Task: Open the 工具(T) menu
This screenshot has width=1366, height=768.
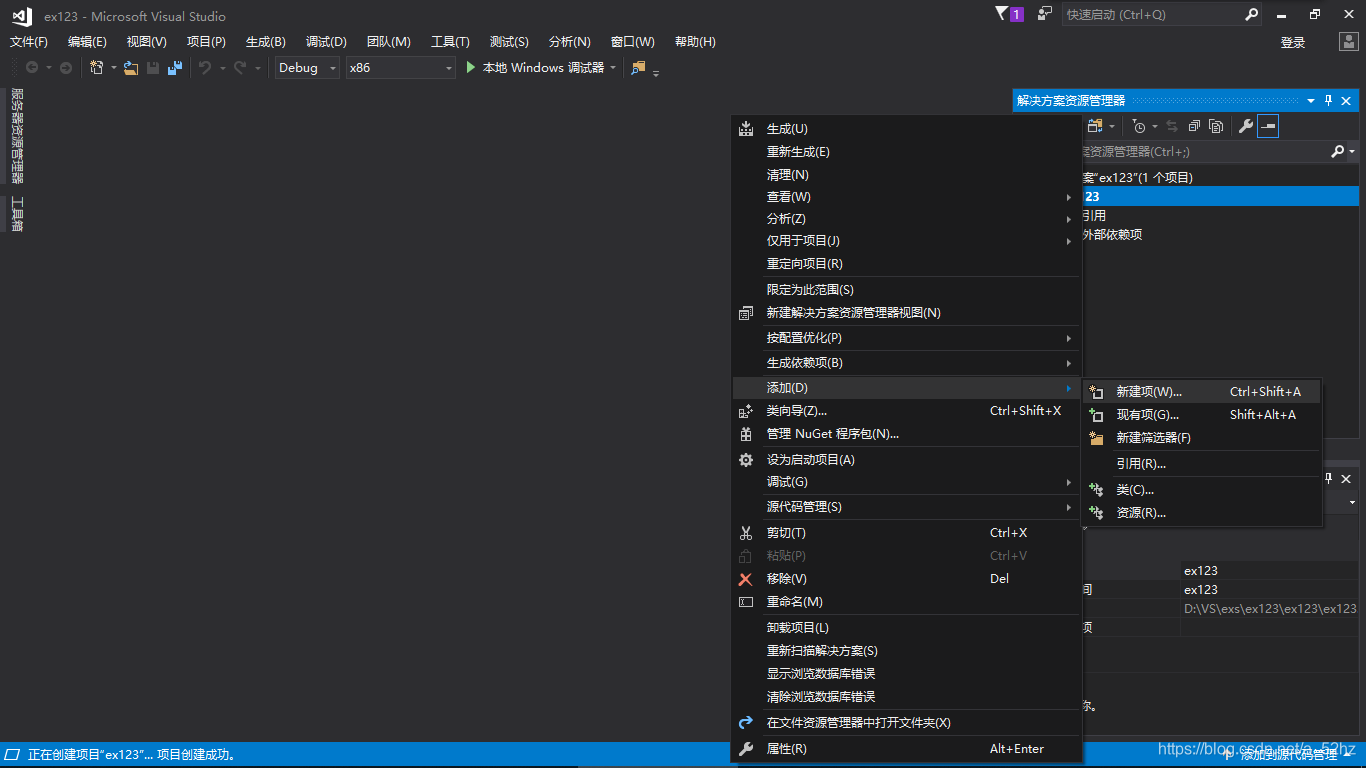Action: point(450,42)
